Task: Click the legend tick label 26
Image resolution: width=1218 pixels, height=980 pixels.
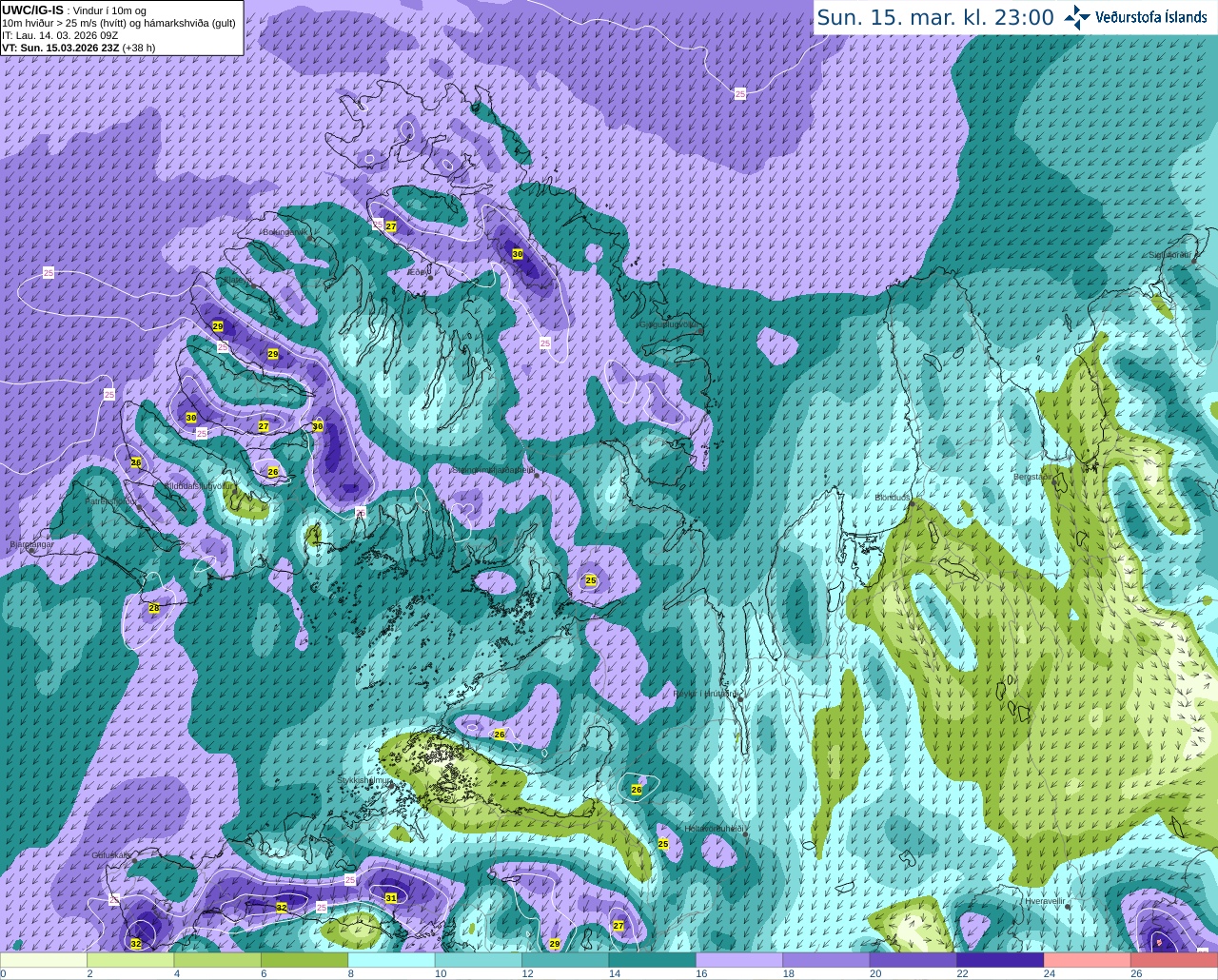Action: tap(1136, 973)
